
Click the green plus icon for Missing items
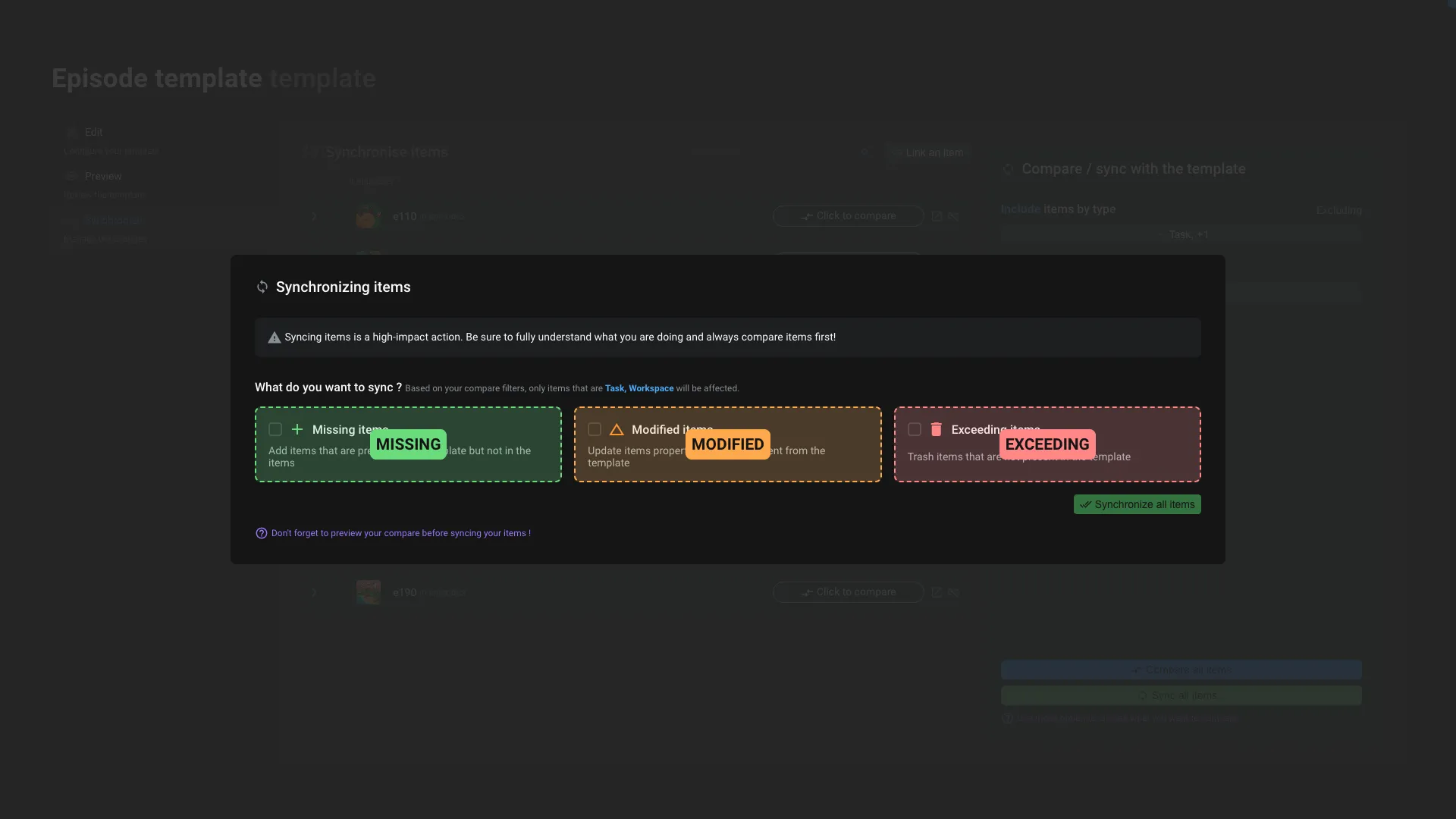[x=297, y=429]
